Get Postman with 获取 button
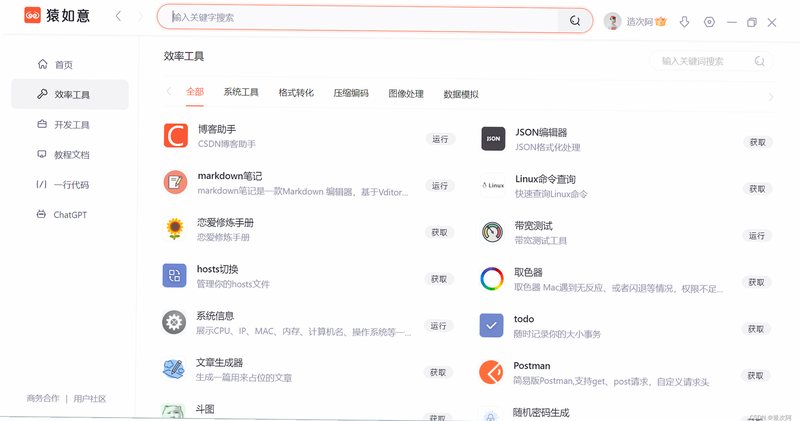The width and height of the screenshot is (800, 421). coord(756,376)
